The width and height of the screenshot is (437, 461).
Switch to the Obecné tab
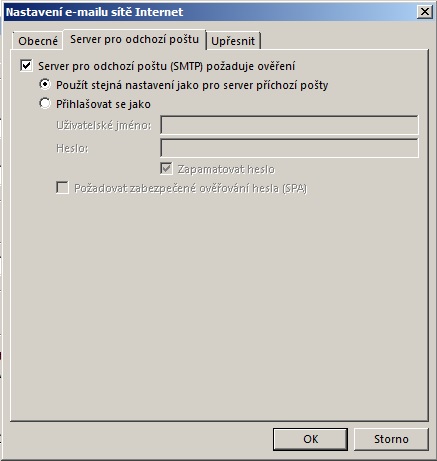[38, 41]
